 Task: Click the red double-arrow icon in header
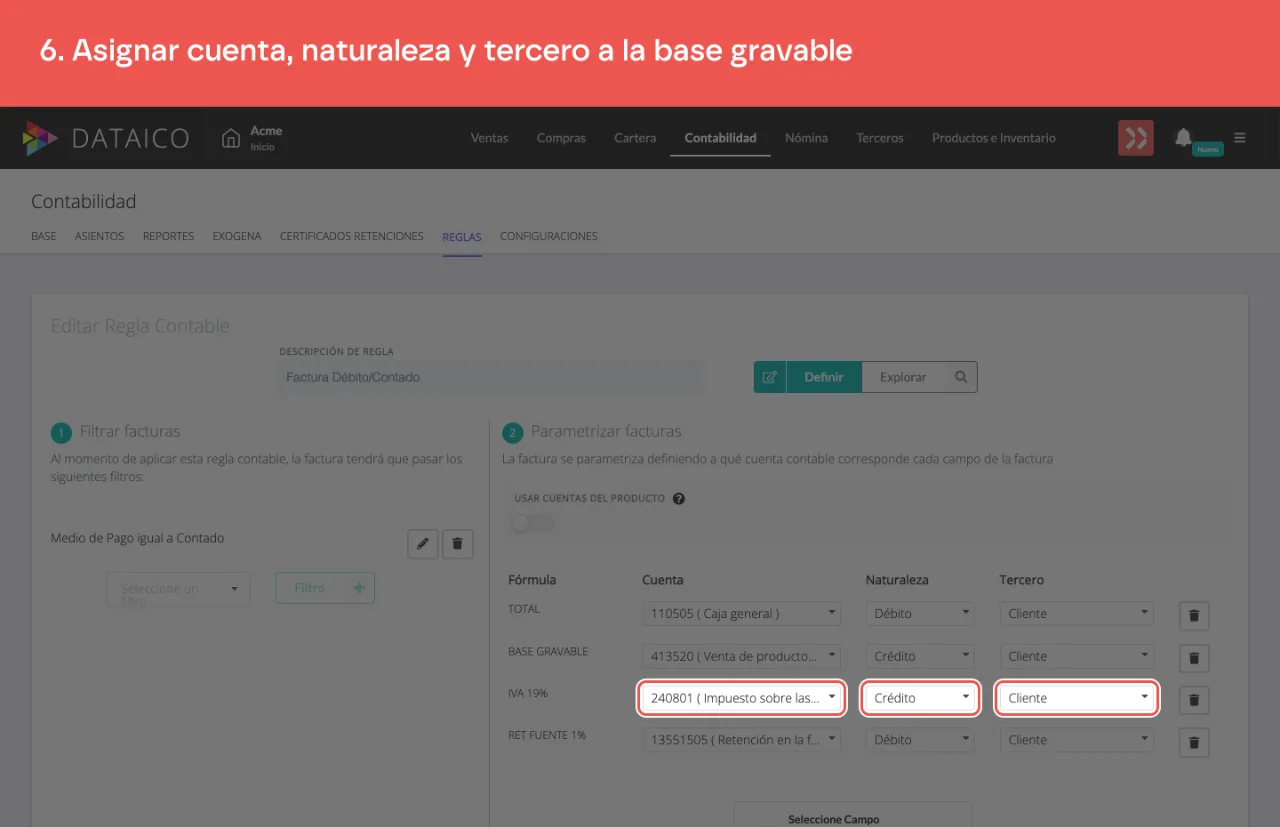pyautogui.click(x=1136, y=138)
